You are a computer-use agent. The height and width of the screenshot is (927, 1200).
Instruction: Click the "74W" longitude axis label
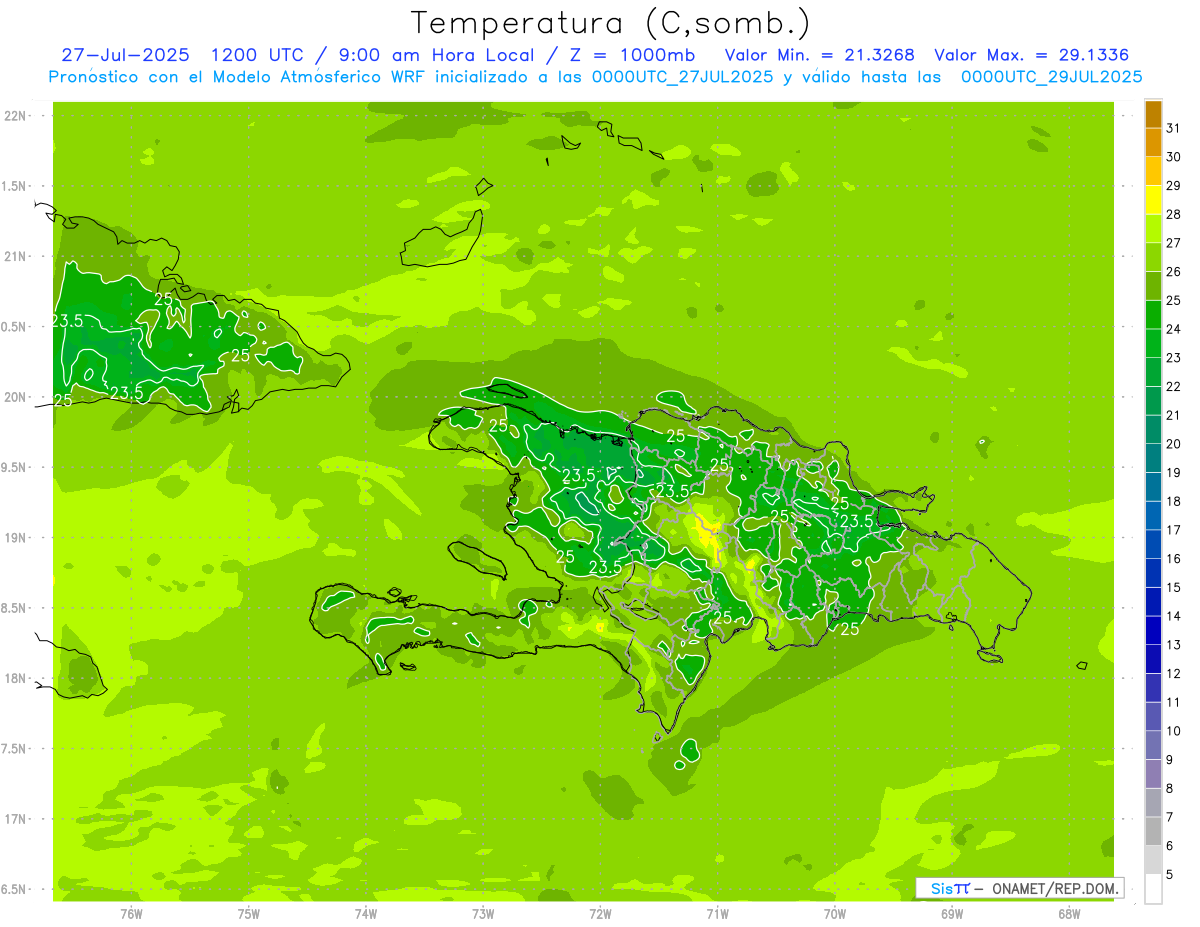(366, 913)
